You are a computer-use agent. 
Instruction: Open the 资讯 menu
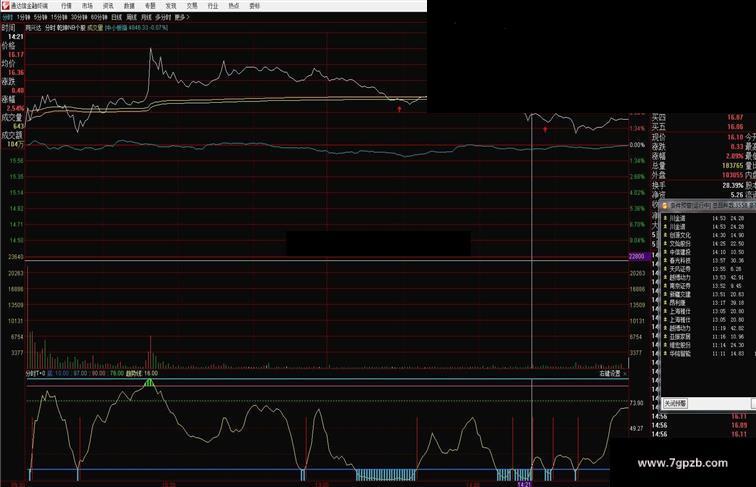108,6
